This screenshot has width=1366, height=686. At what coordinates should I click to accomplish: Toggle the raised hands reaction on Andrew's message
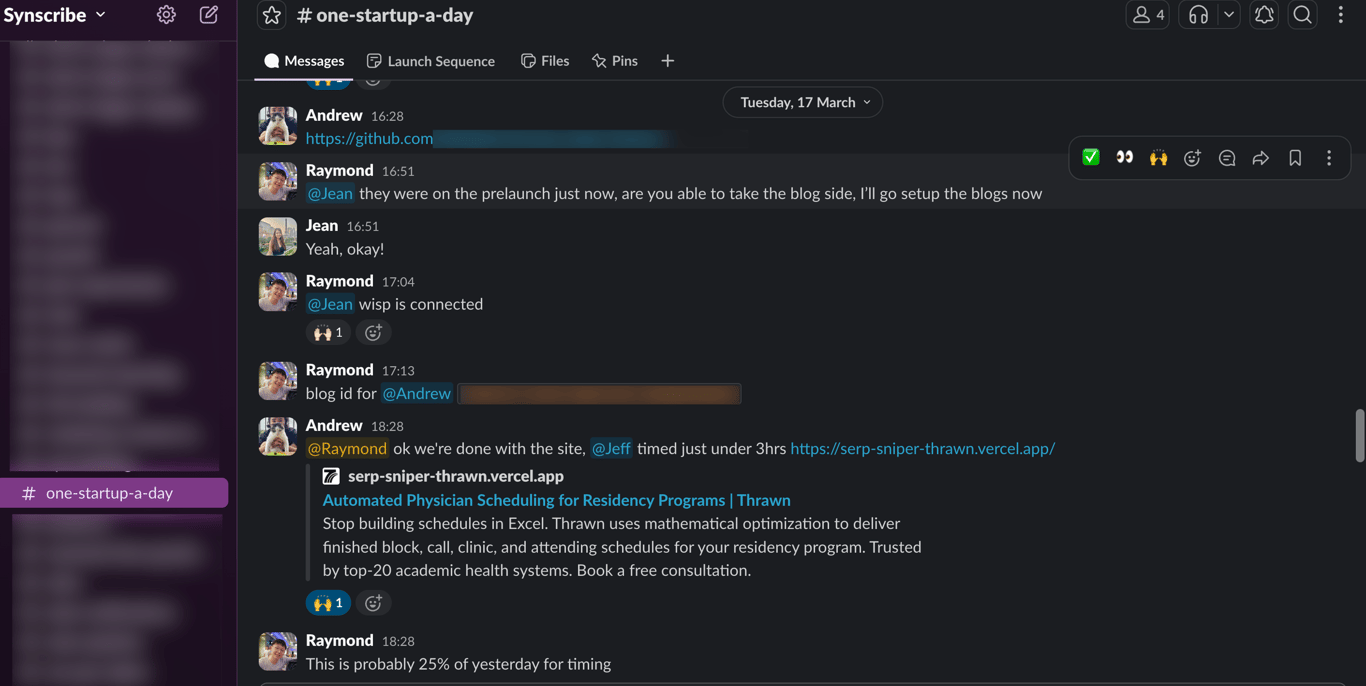pyautogui.click(x=328, y=603)
